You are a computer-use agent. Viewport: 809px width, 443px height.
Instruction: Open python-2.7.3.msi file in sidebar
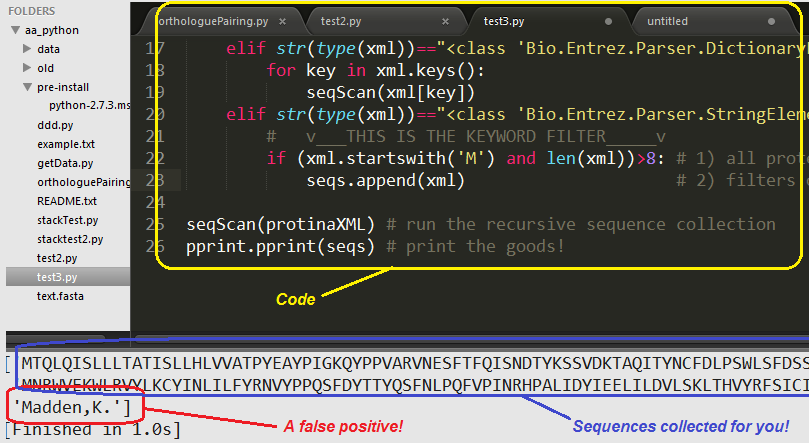point(89,105)
